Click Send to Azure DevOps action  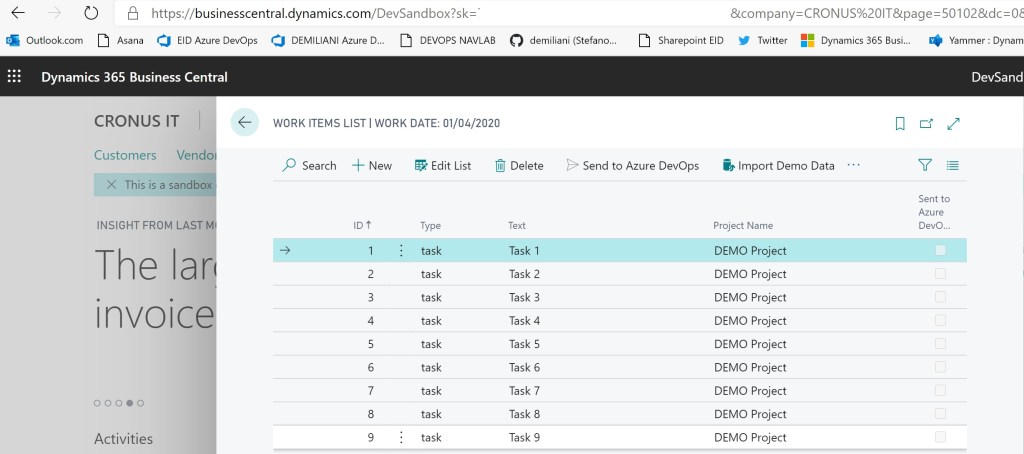(632, 166)
